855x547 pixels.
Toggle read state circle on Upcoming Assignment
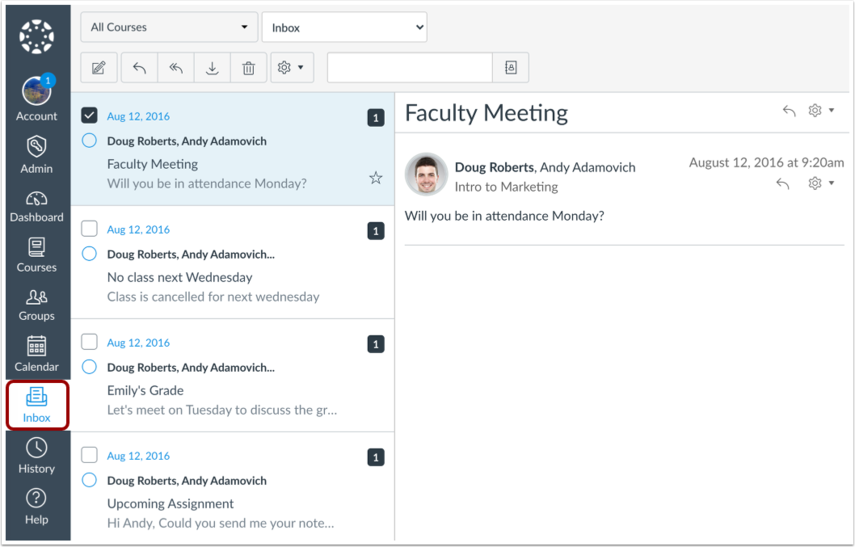coord(89,480)
